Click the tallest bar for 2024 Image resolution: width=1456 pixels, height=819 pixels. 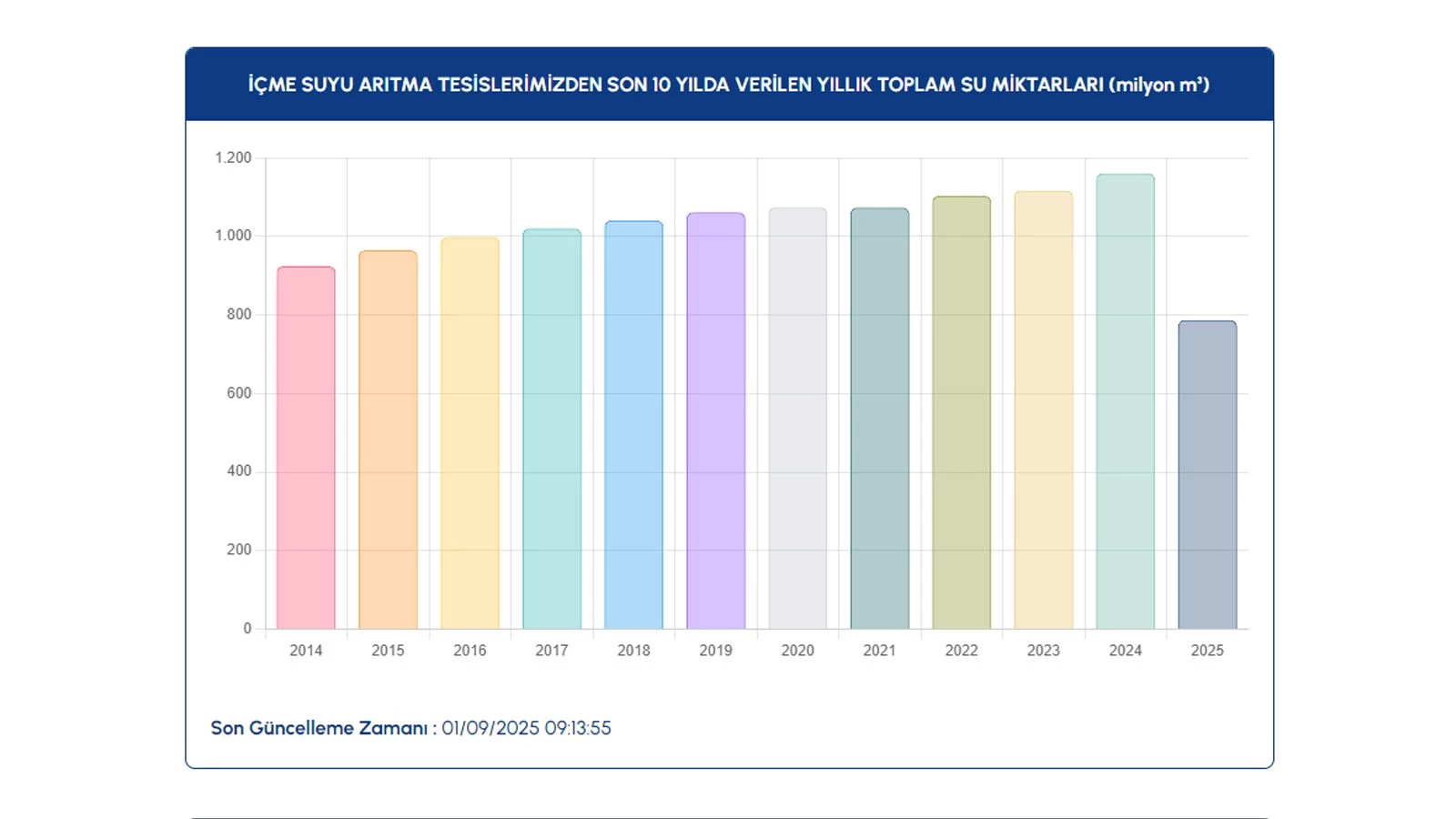pos(1125,401)
